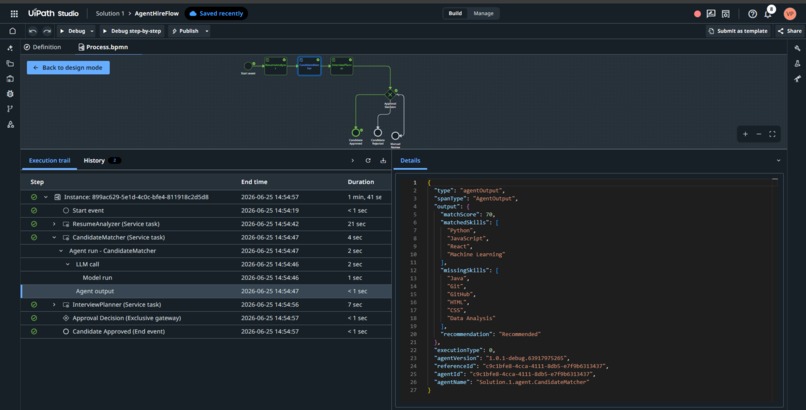The height and width of the screenshot is (410, 806).
Task: Open the Definition tab
Action: pos(42,47)
